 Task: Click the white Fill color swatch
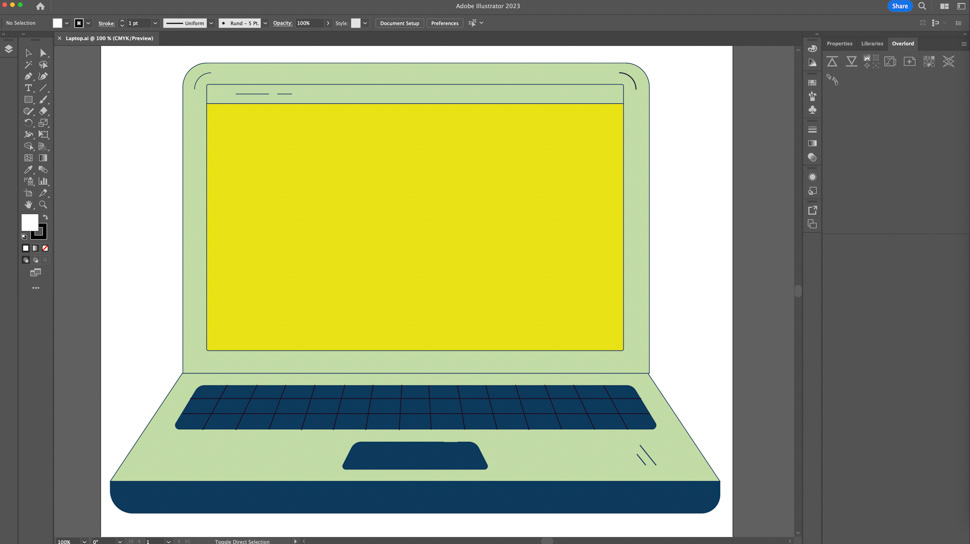29,222
